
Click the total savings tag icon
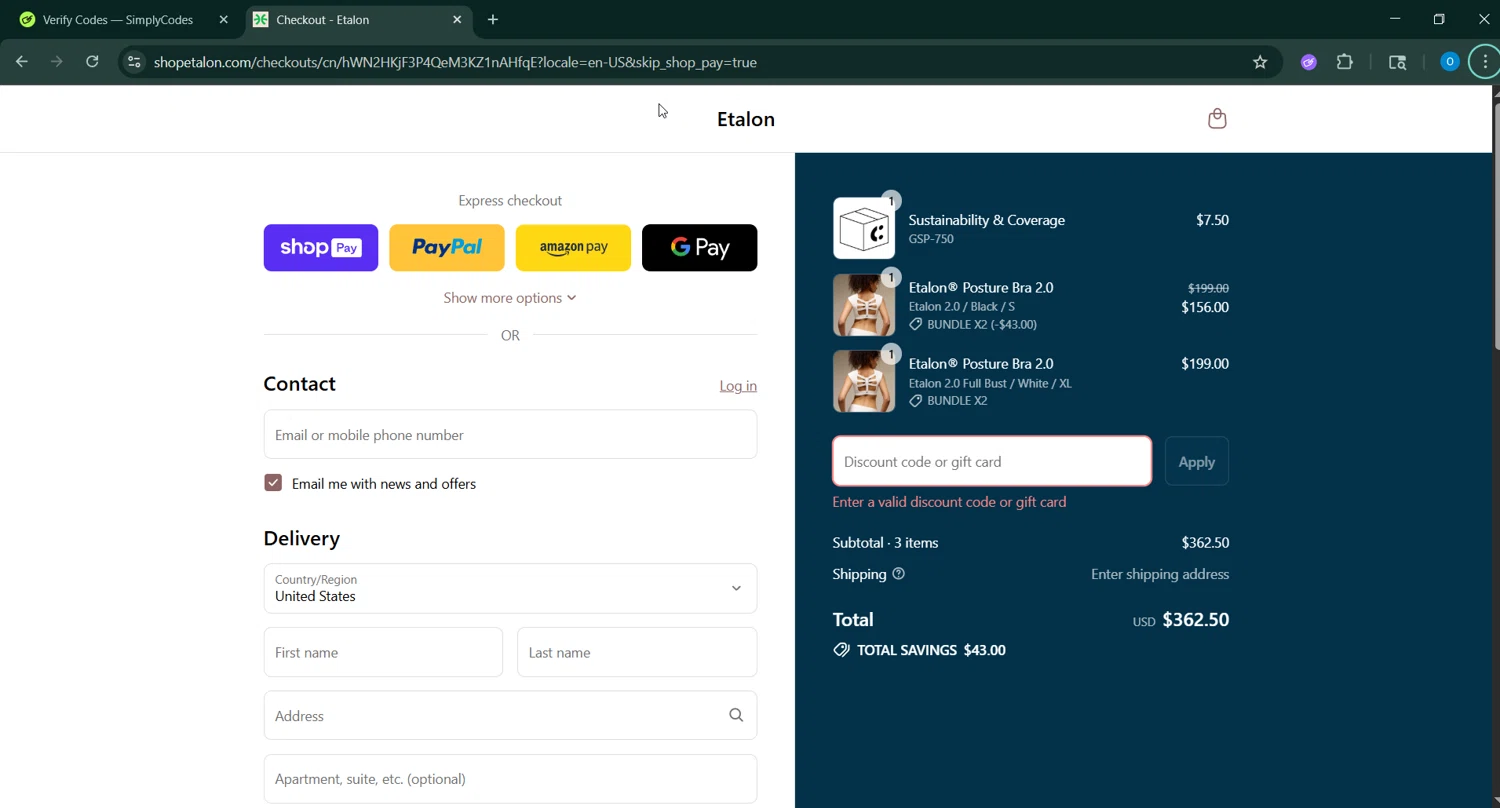pos(841,650)
